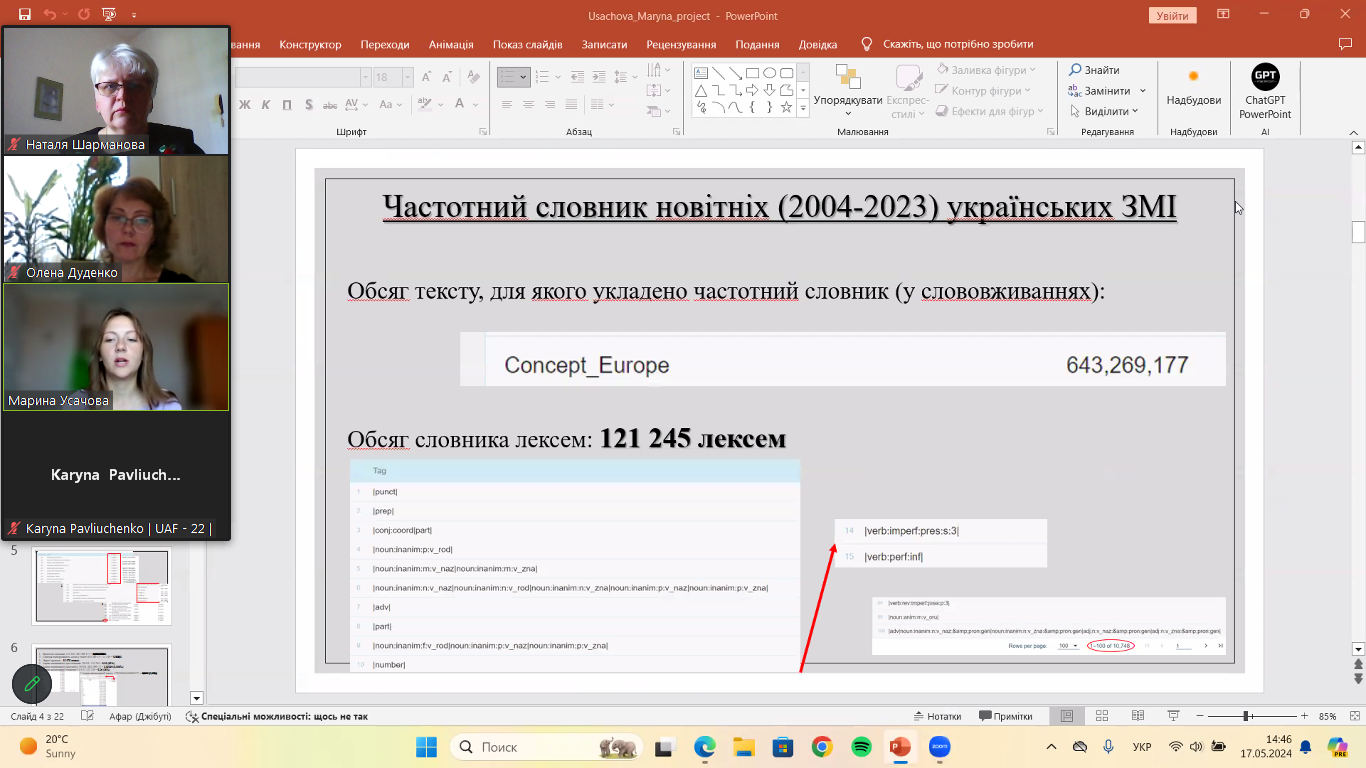1366x768 pixels.
Task: Select slide 5 thumbnail
Action: (103, 586)
